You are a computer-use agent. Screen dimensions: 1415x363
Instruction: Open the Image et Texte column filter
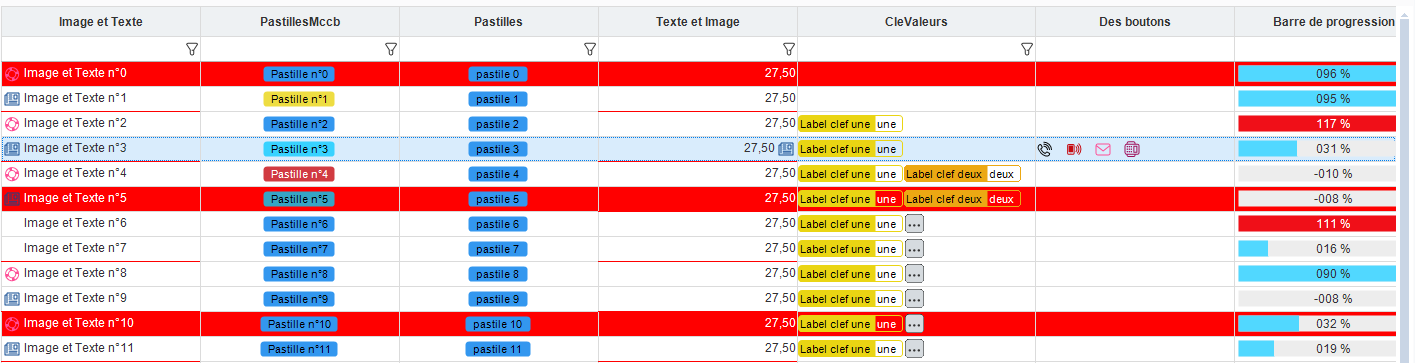coord(192,49)
